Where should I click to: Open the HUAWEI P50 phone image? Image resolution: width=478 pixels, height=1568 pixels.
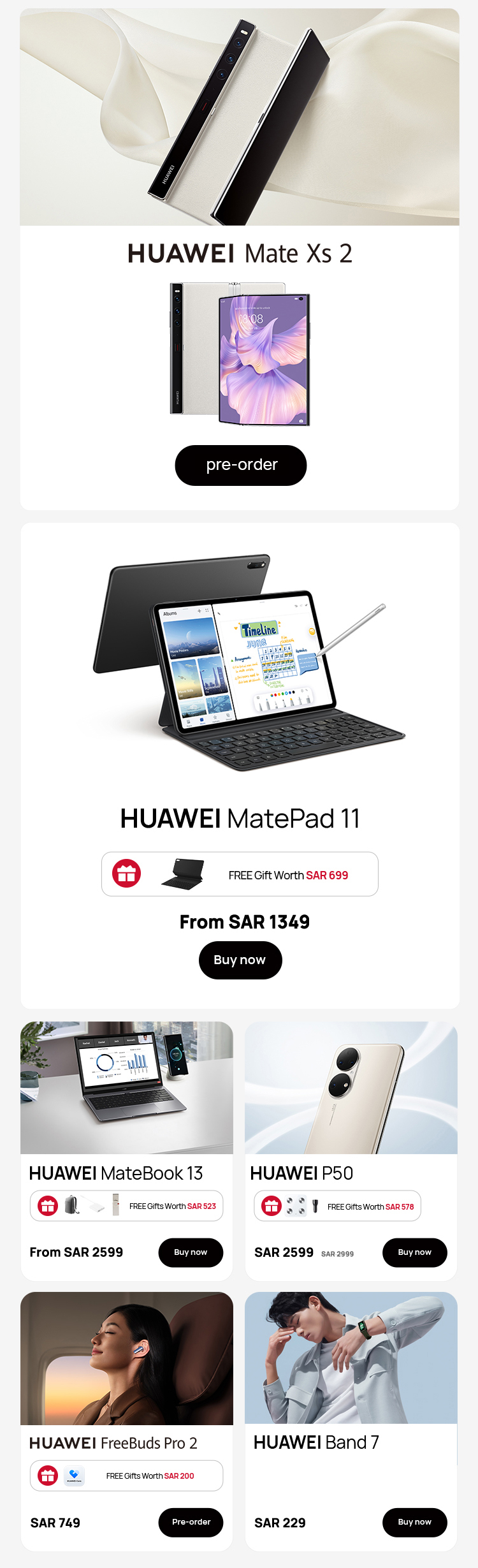(x=351, y=1088)
